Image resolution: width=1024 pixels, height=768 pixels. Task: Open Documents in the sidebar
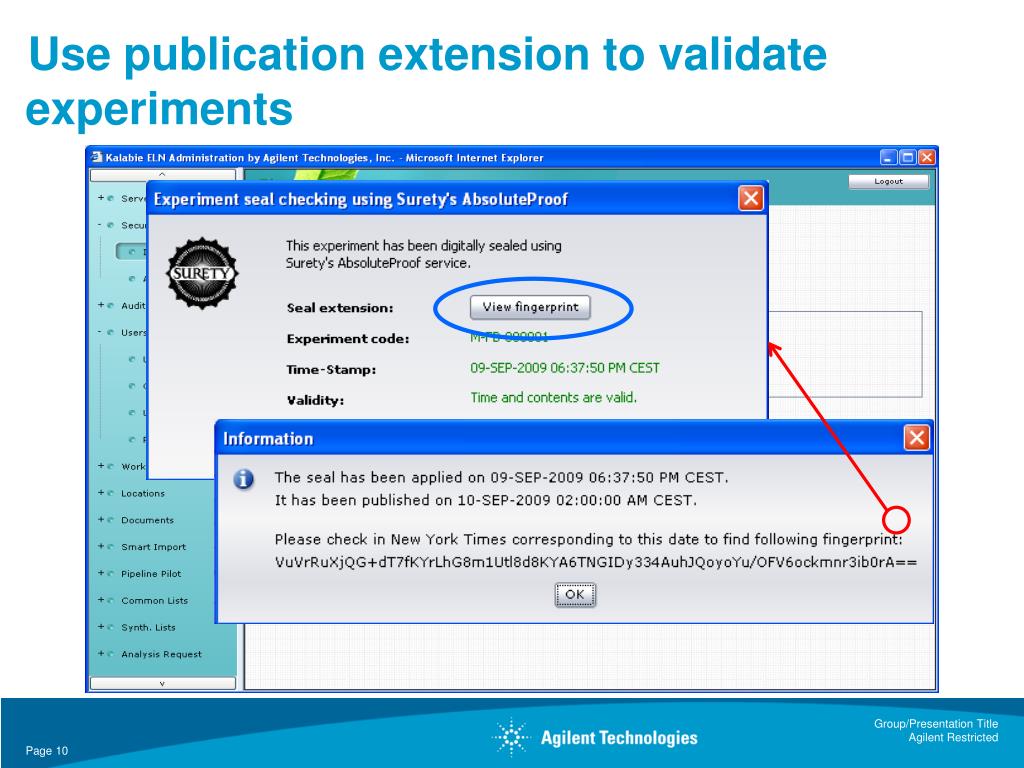click(x=148, y=520)
